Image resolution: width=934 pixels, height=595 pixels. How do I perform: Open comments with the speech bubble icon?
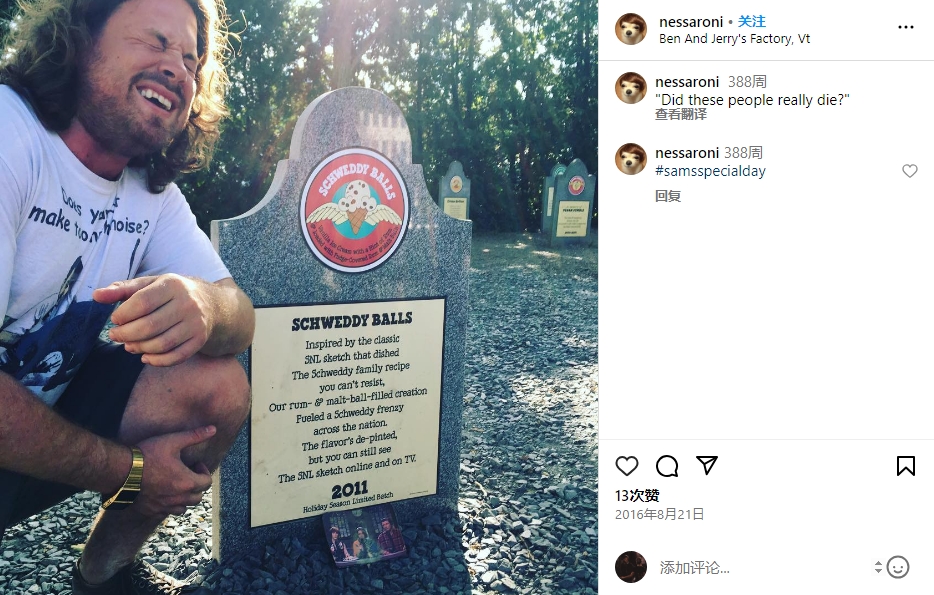point(667,466)
